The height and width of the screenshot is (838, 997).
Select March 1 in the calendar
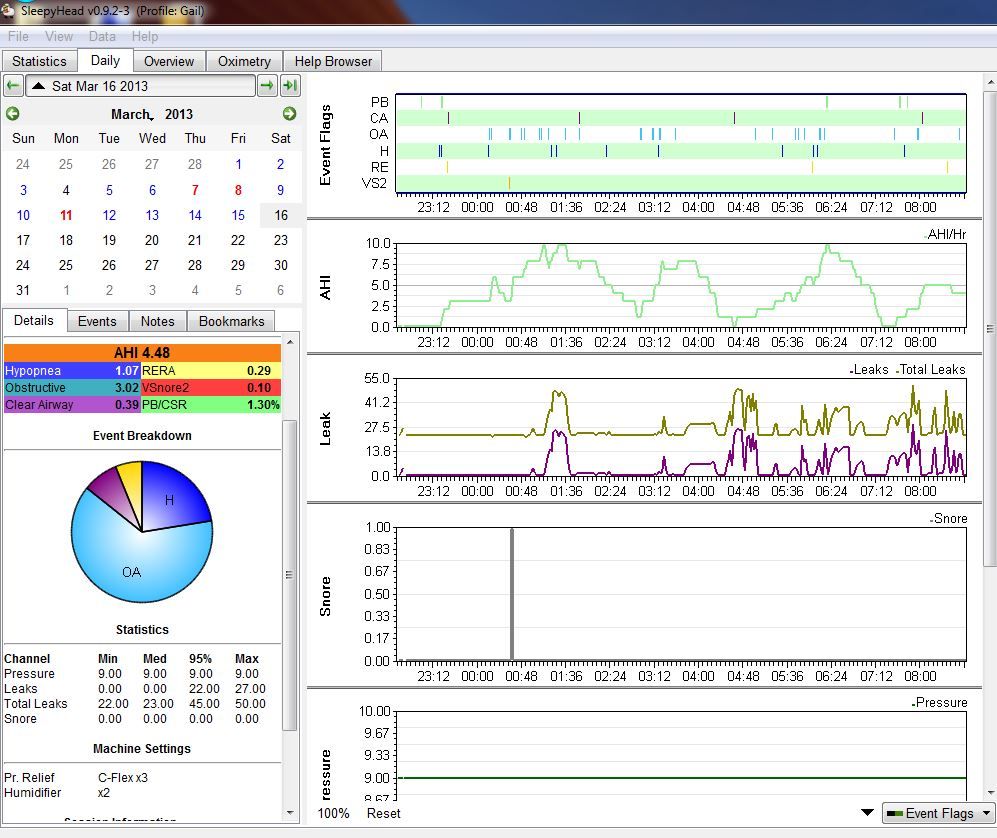coord(238,164)
